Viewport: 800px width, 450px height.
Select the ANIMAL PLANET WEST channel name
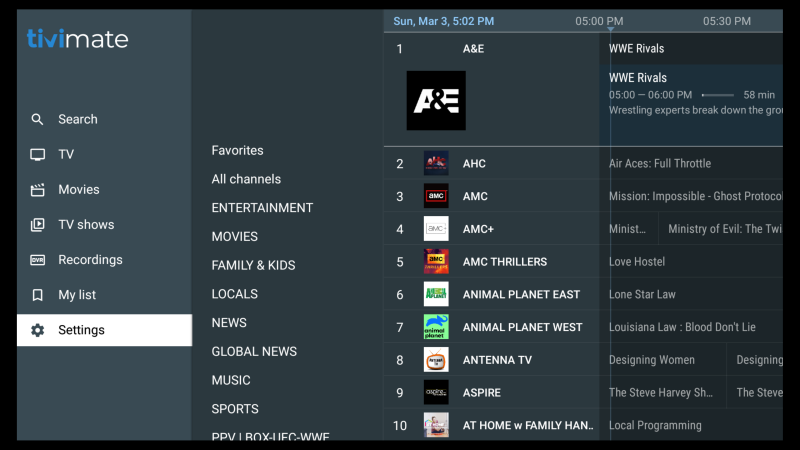coord(522,327)
